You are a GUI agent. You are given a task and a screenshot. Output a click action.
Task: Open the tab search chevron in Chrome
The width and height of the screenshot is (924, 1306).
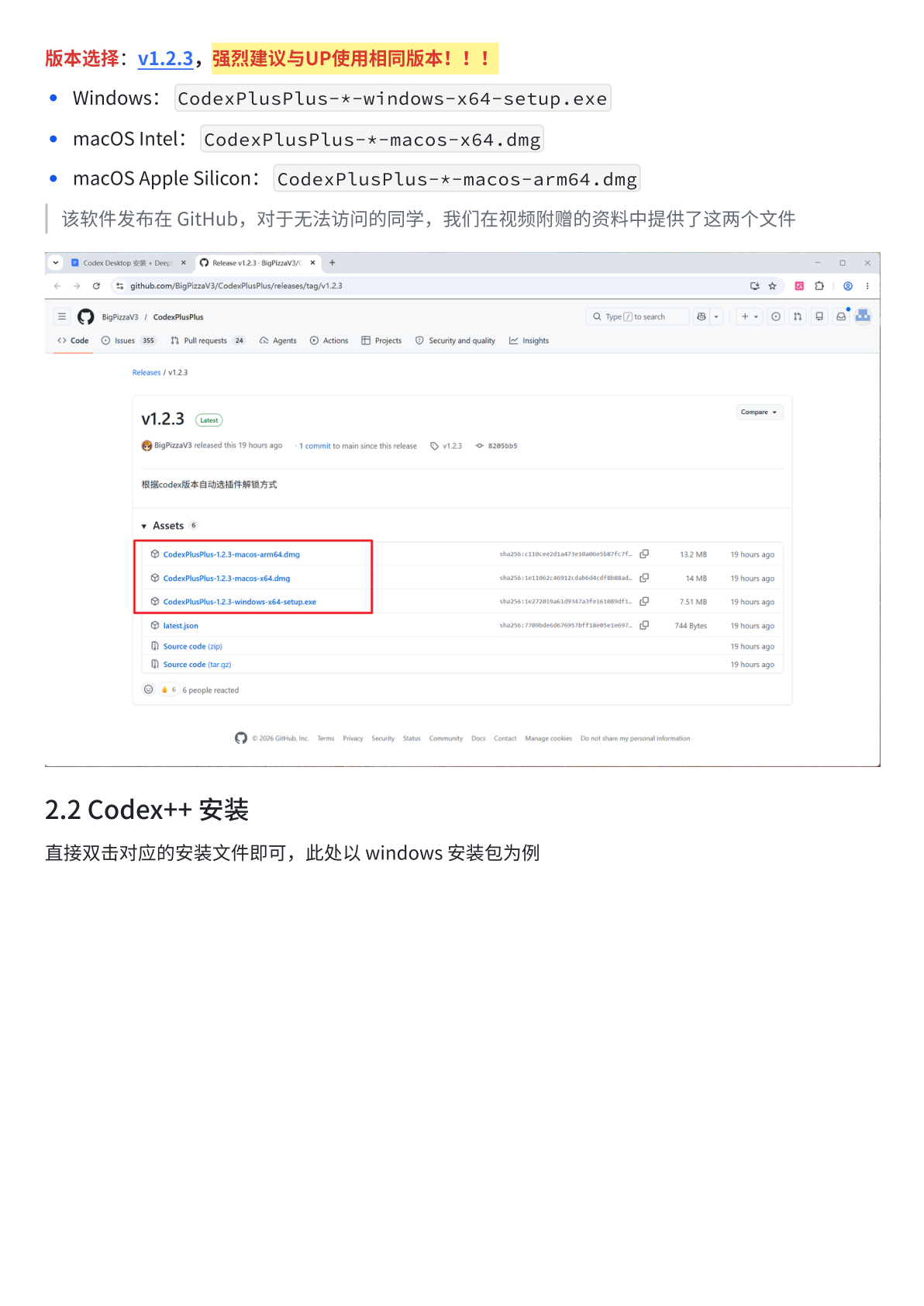(56, 263)
